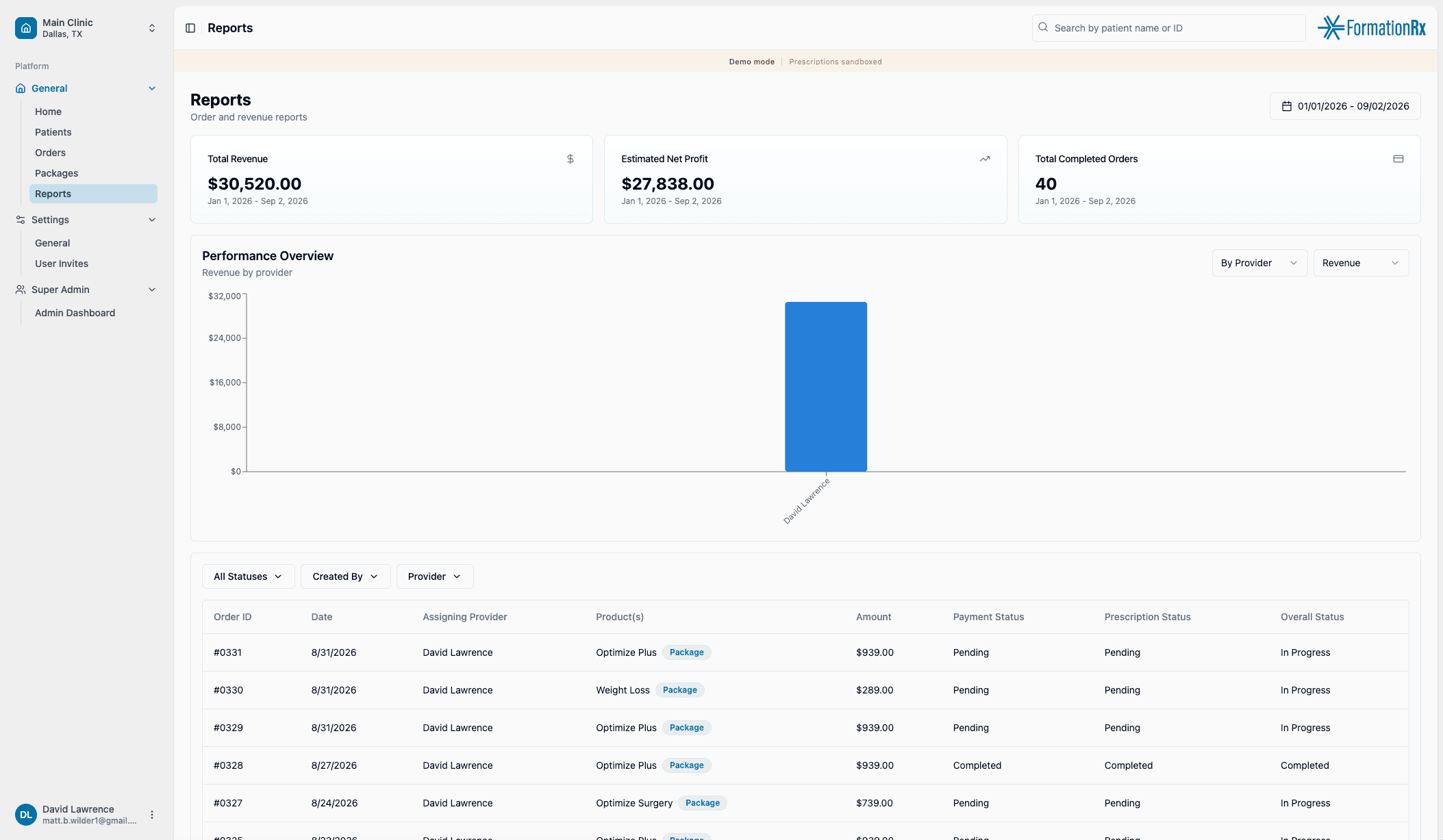The width and height of the screenshot is (1443, 840).
Task: Collapse the Settings section chevron
Action: click(152, 220)
